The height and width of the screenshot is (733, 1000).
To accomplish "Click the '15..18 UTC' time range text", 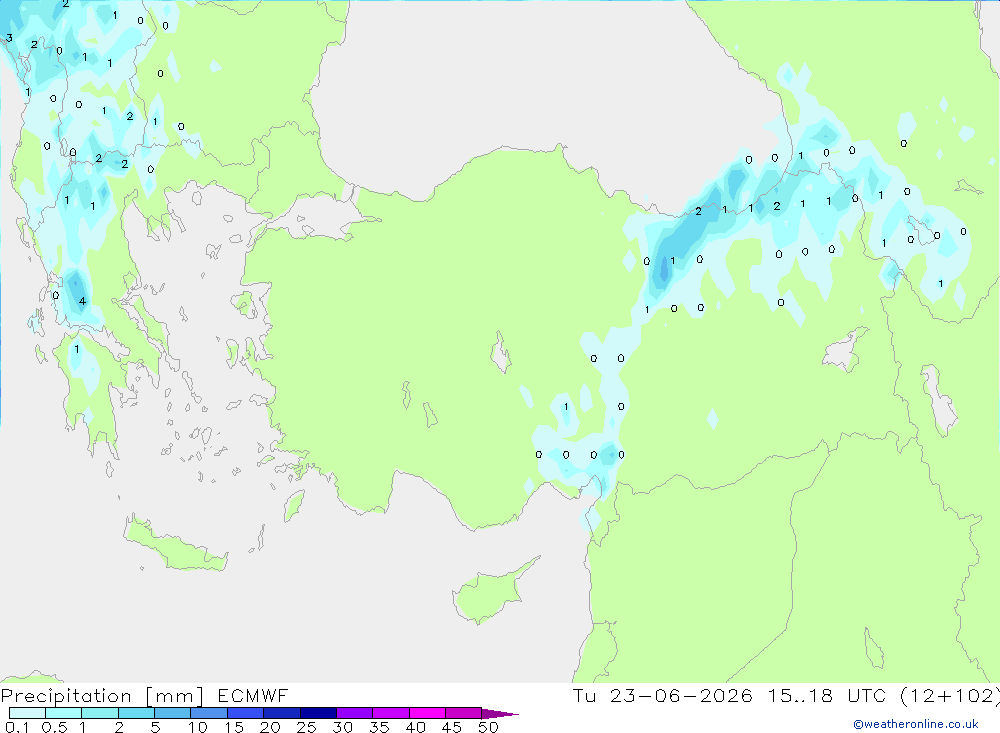I will point(827,696).
